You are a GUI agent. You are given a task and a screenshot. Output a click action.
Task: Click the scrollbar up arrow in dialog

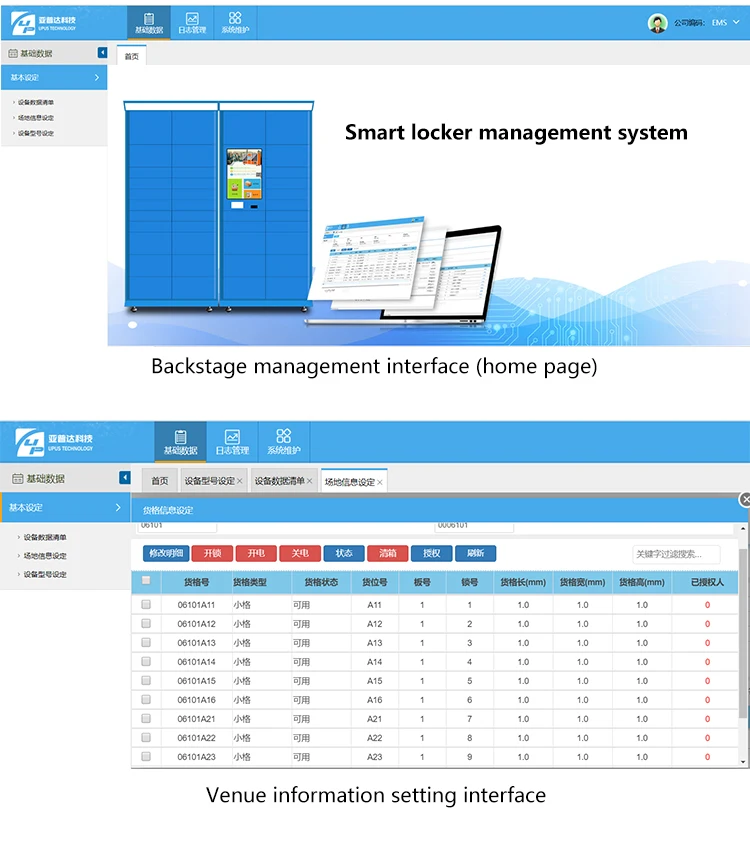coord(743,529)
